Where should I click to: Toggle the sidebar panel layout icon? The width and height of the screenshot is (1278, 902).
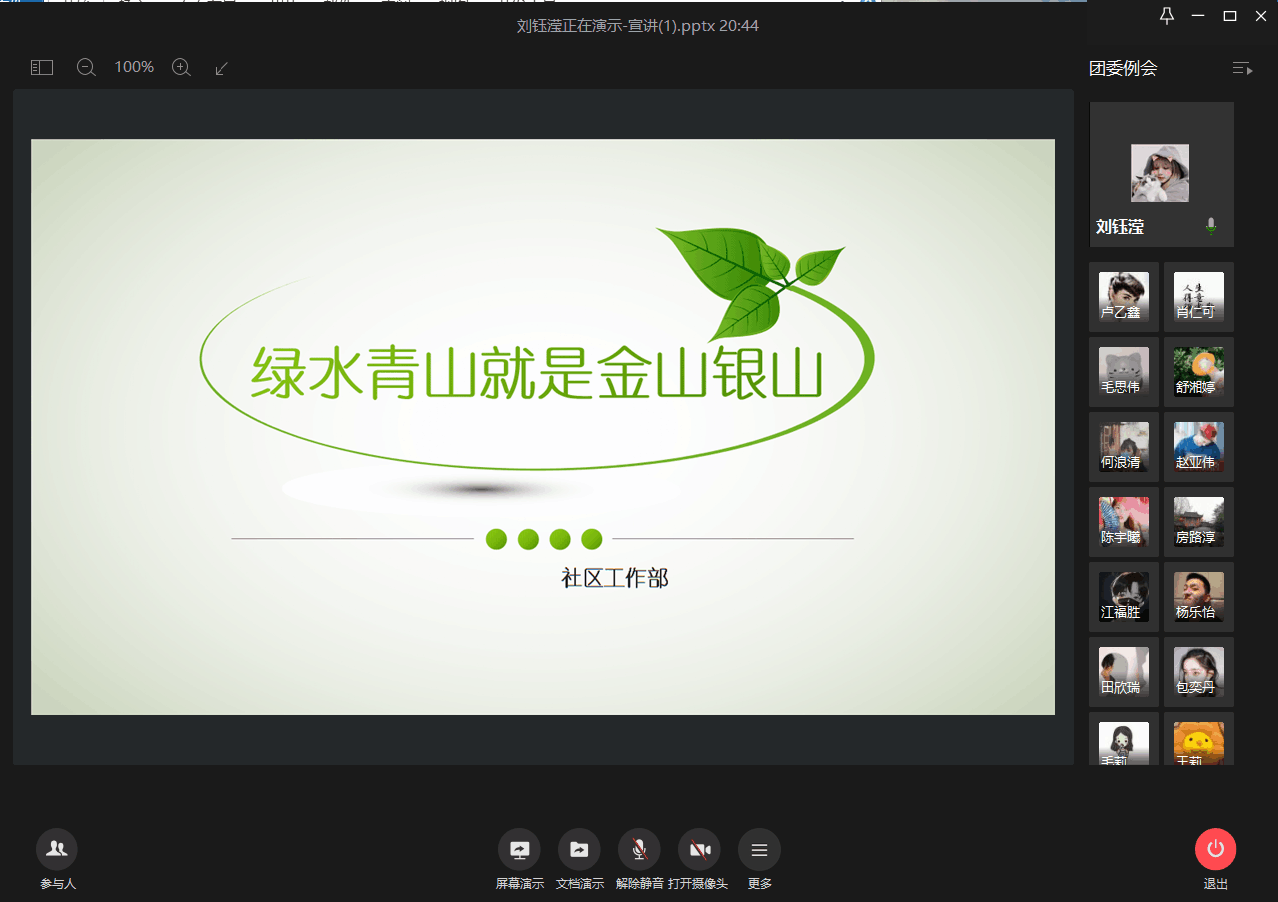(x=41, y=67)
